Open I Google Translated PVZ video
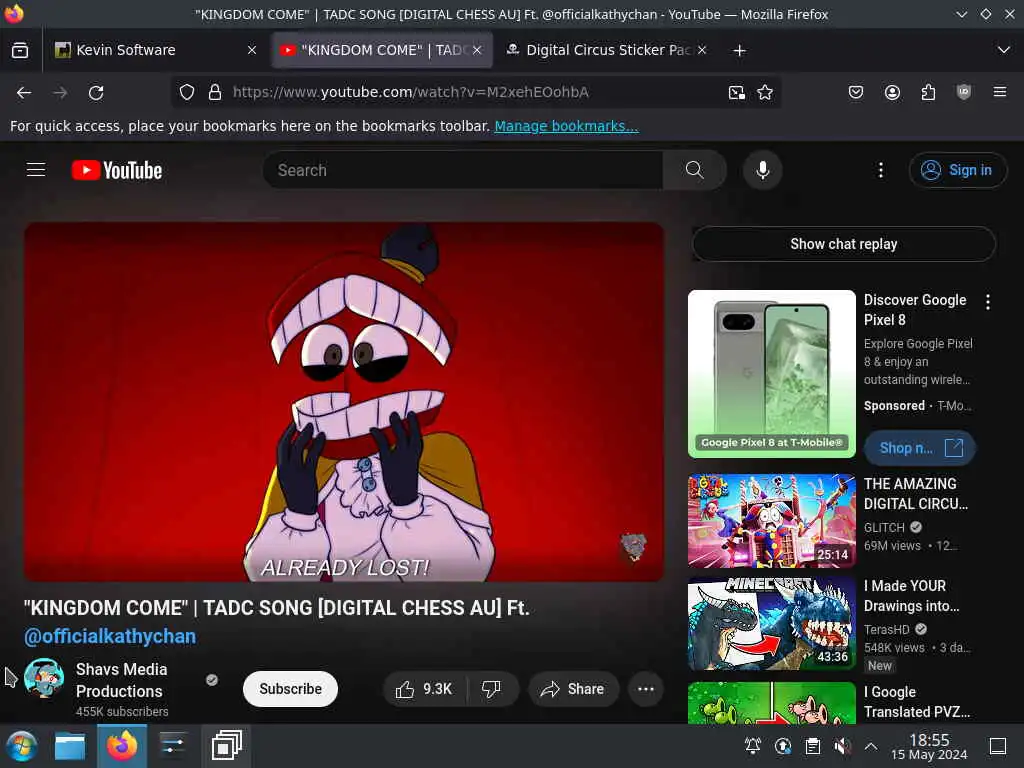This screenshot has height=768, width=1024. [917, 702]
